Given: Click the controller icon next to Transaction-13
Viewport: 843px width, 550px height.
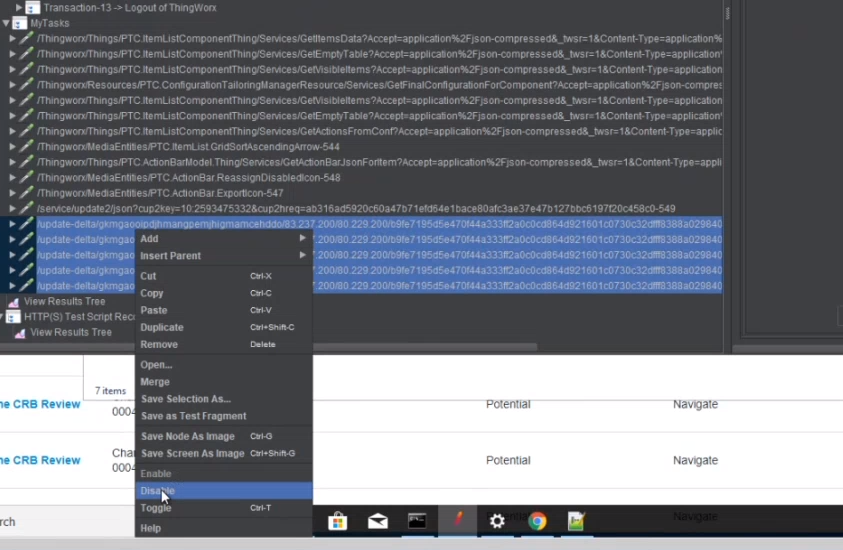Looking at the screenshot, I should click(x=33, y=8).
